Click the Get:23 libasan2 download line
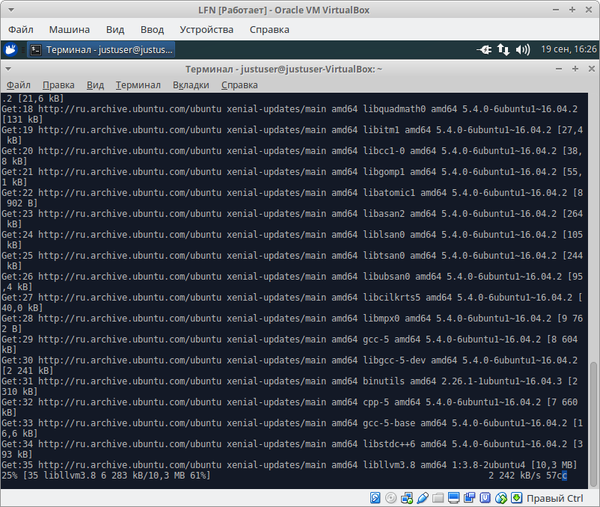 pos(292,219)
